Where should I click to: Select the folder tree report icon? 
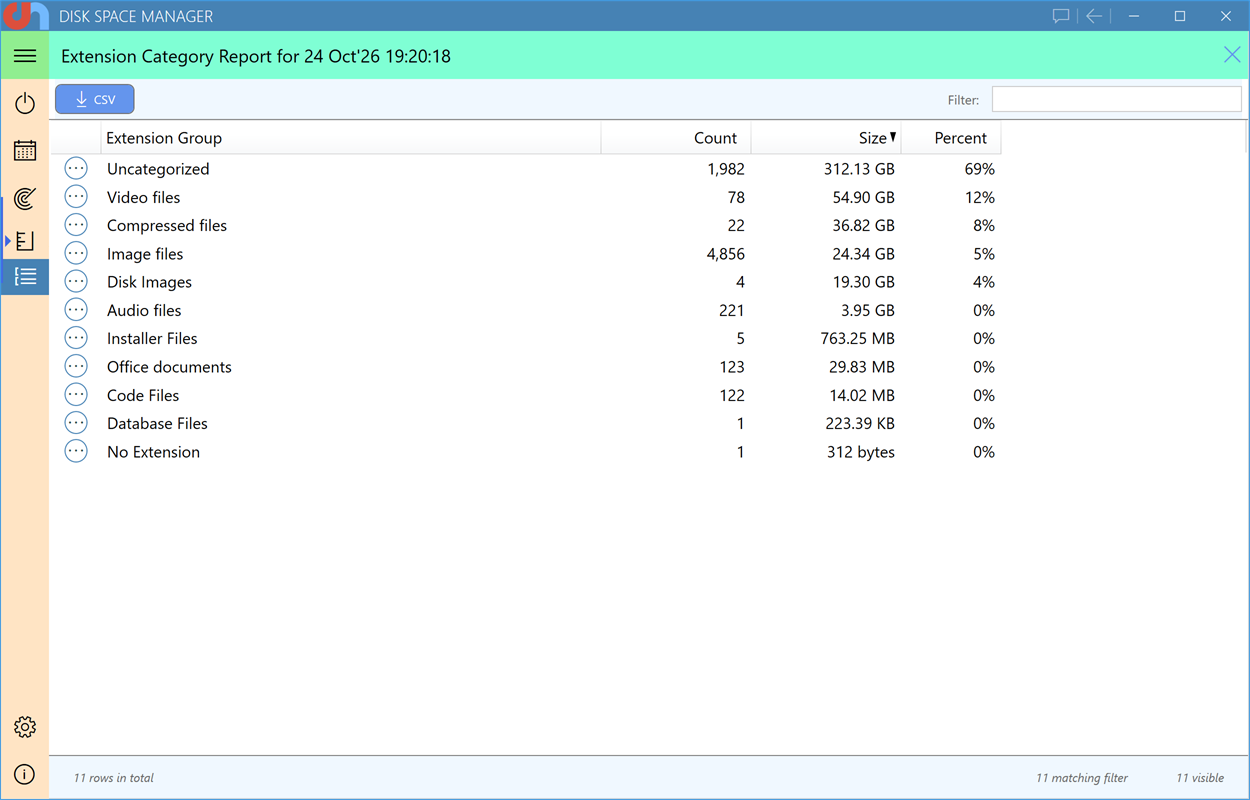pyautogui.click(x=25, y=241)
